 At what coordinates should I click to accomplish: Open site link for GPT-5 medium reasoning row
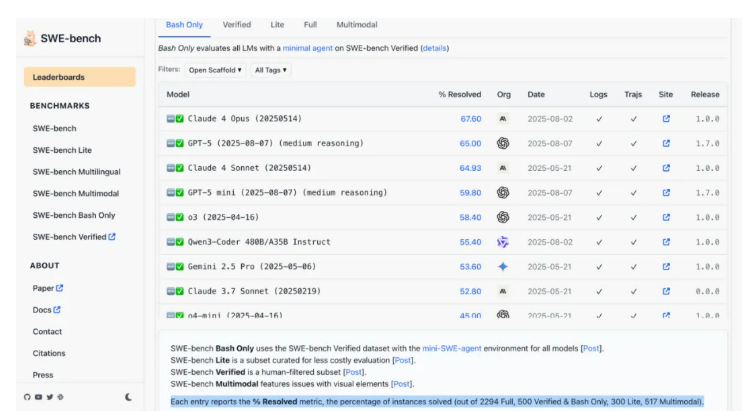coord(666,143)
